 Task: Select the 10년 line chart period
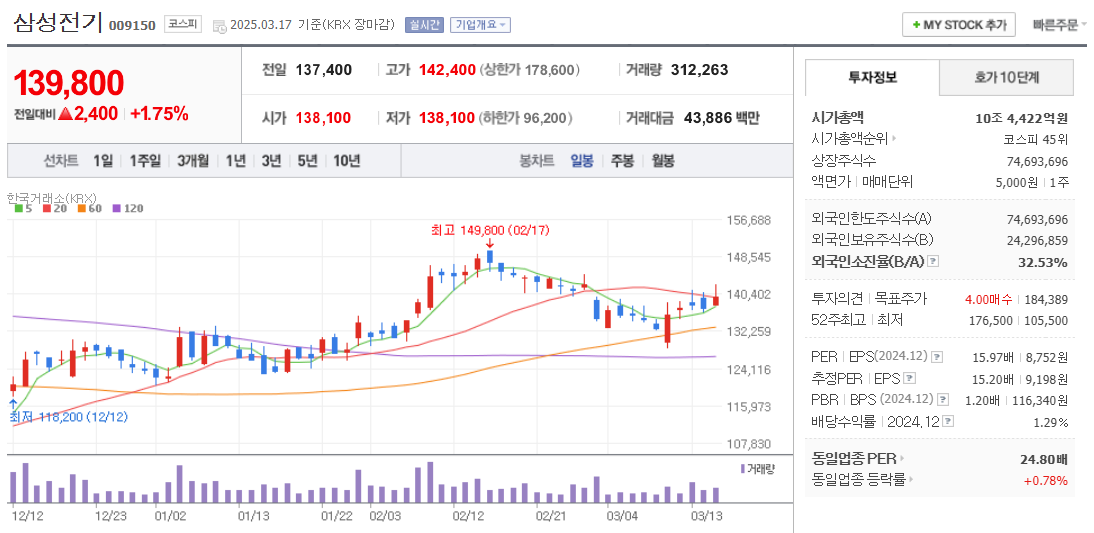347,161
